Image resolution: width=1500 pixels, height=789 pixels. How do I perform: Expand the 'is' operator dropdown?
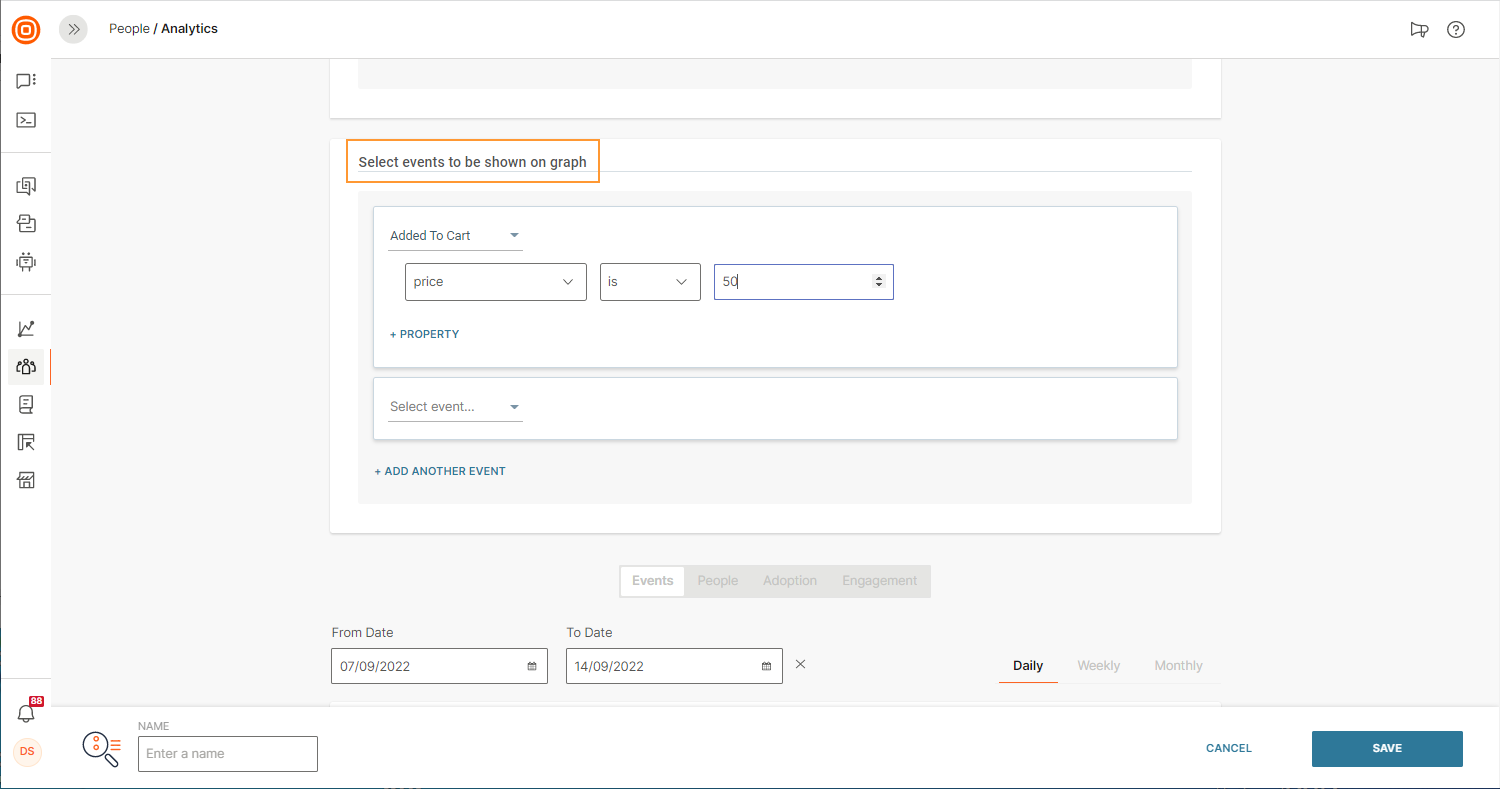click(650, 282)
